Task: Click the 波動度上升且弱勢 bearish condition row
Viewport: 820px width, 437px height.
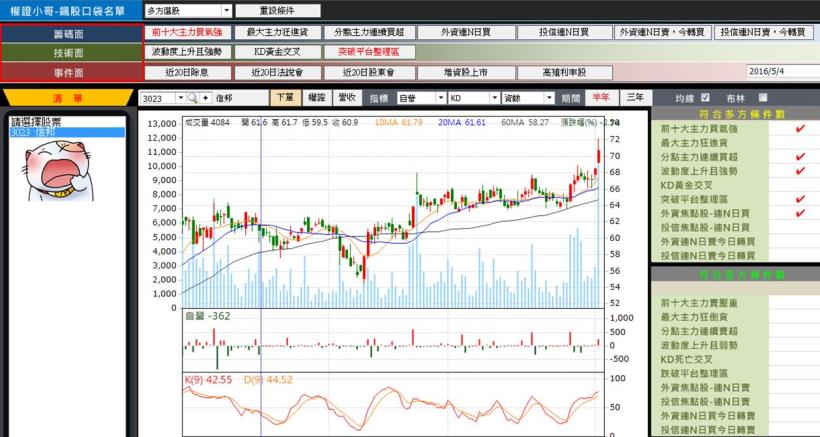Action: (x=735, y=346)
